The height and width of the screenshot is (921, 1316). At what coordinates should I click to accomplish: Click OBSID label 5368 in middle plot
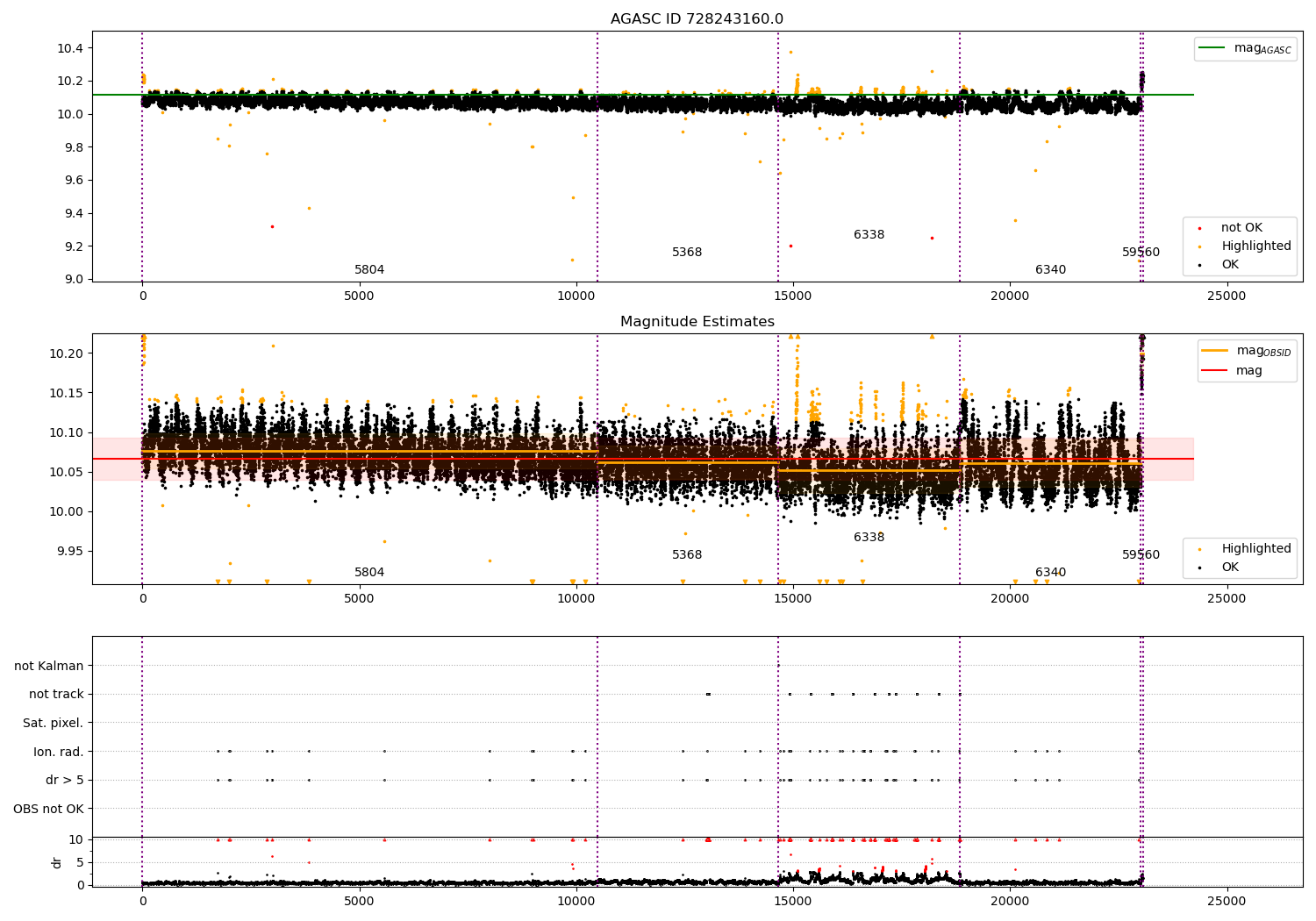click(687, 555)
